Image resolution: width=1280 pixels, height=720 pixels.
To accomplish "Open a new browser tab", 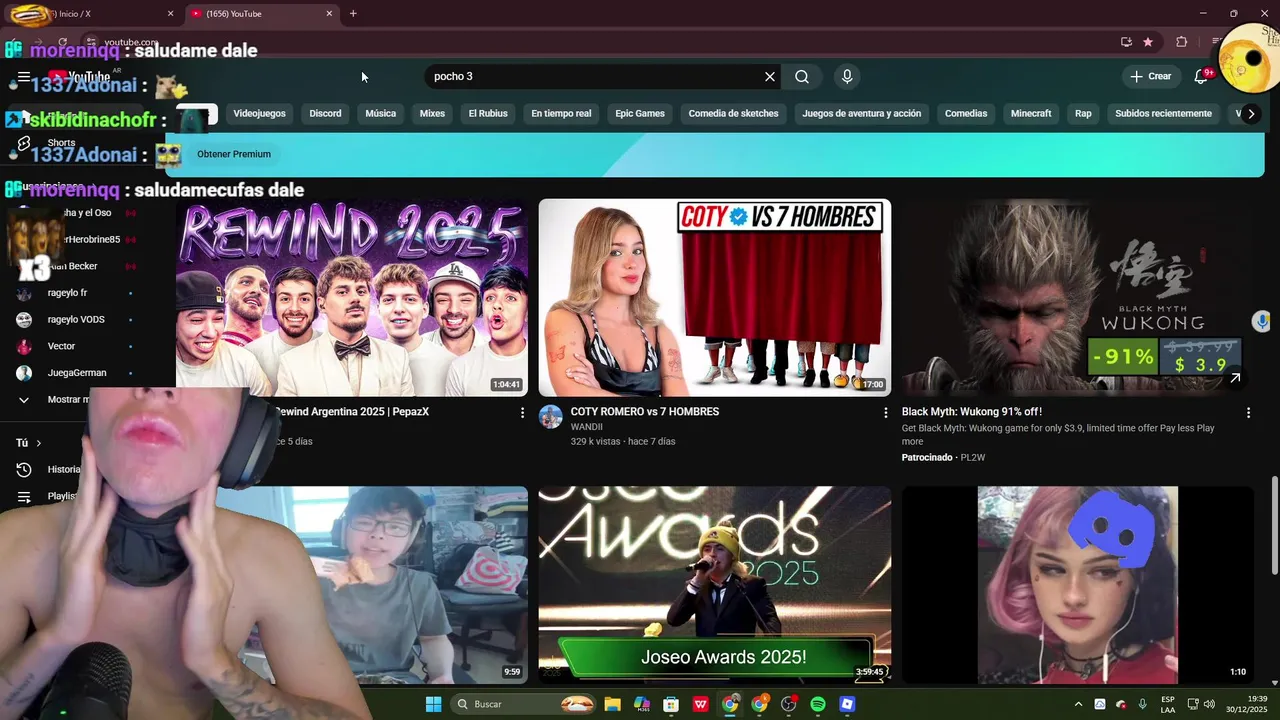I will pyautogui.click(x=353, y=13).
